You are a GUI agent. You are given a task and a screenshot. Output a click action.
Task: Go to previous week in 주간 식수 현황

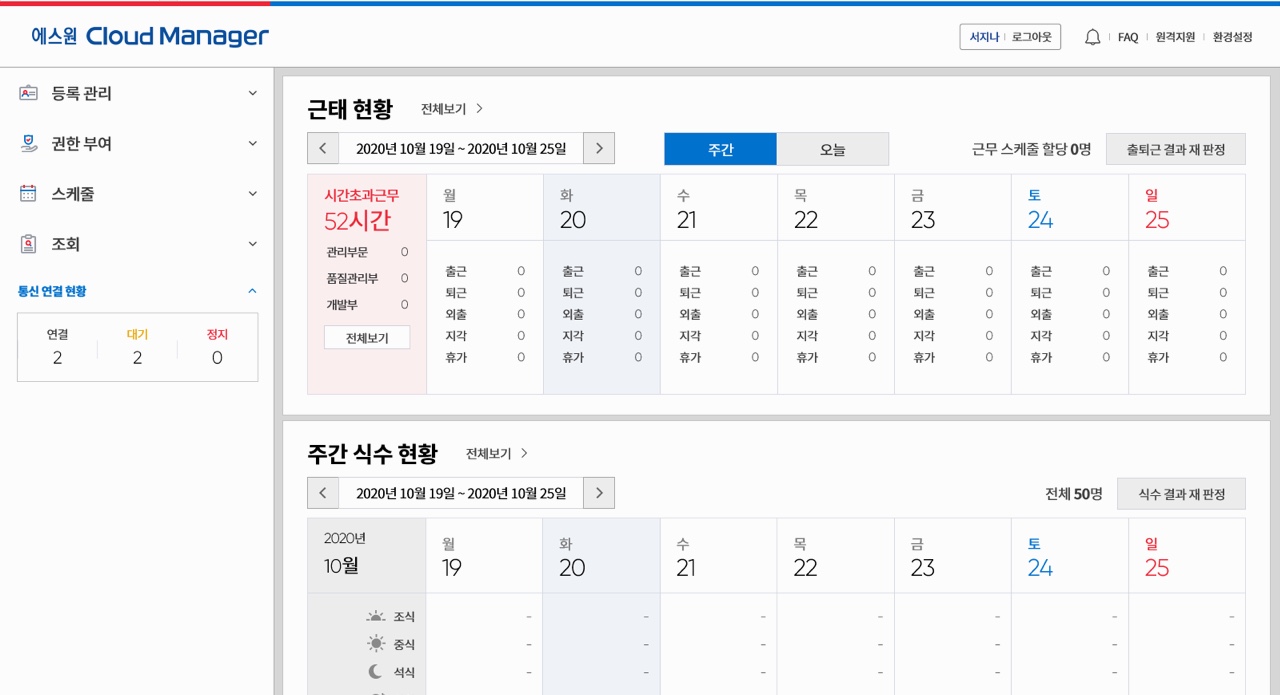(x=323, y=493)
